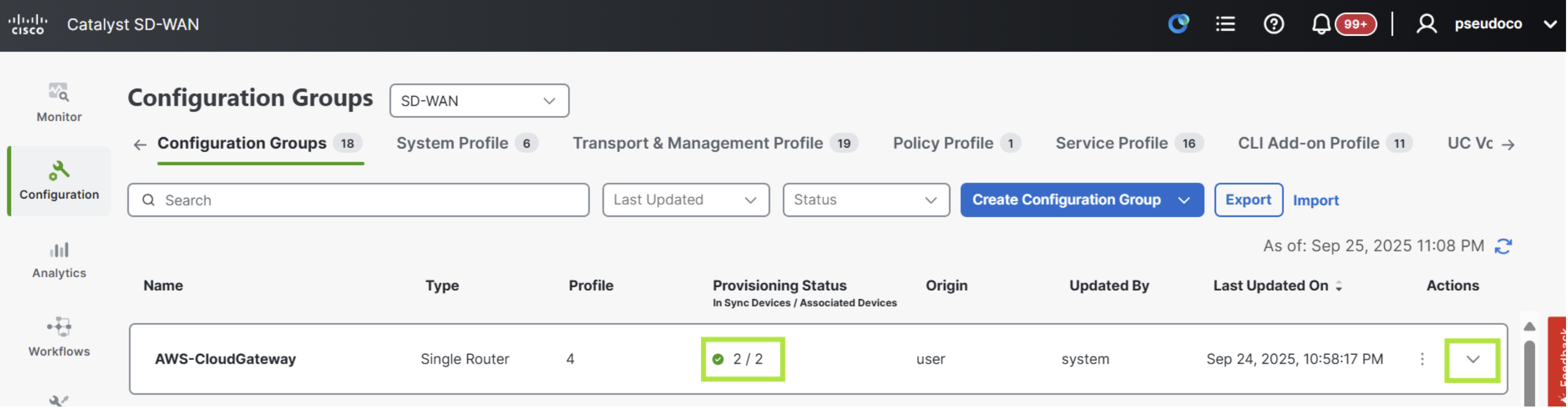
Task: Click the Cisco logo
Action: click(x=28, y=24)
